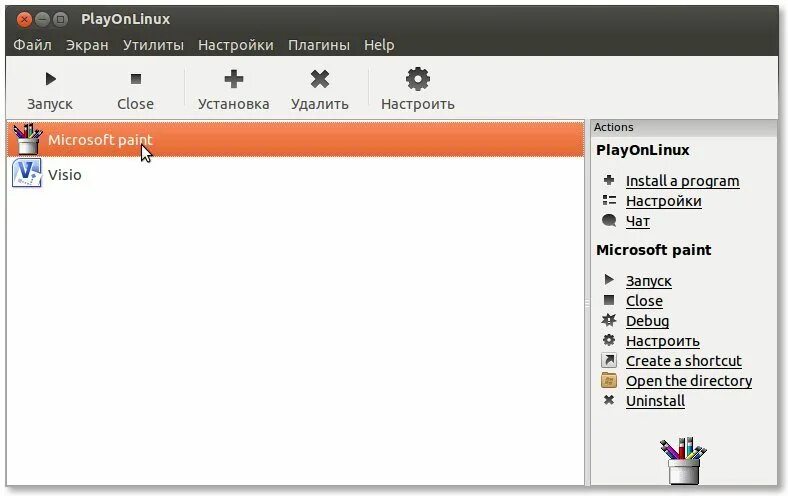The width and height of the screenshot is (788, 496).
Task: Select the 'Visio' text in program list
Action: (64, 175)
